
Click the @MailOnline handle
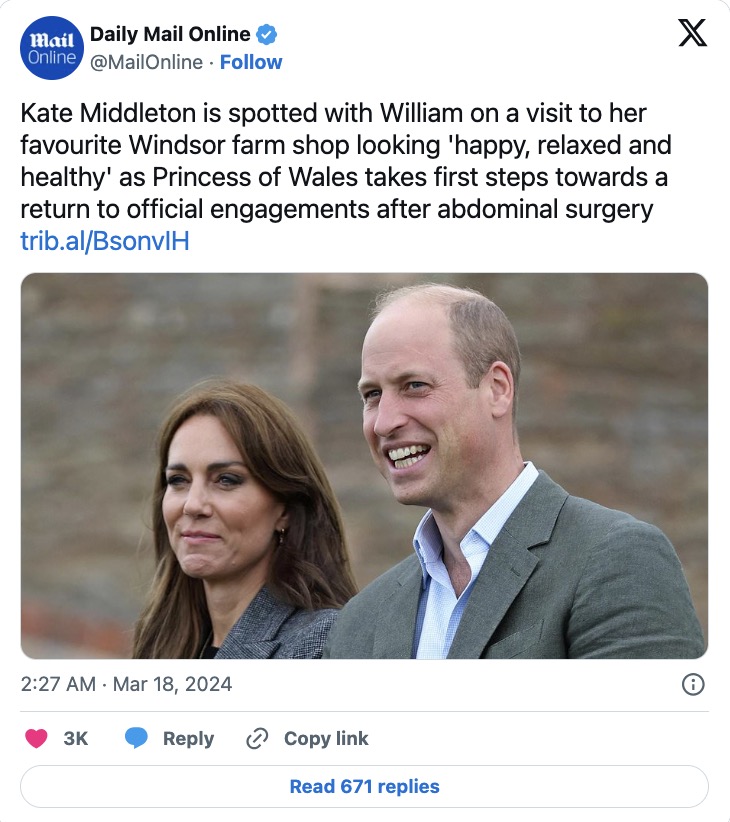click(145, 62)
